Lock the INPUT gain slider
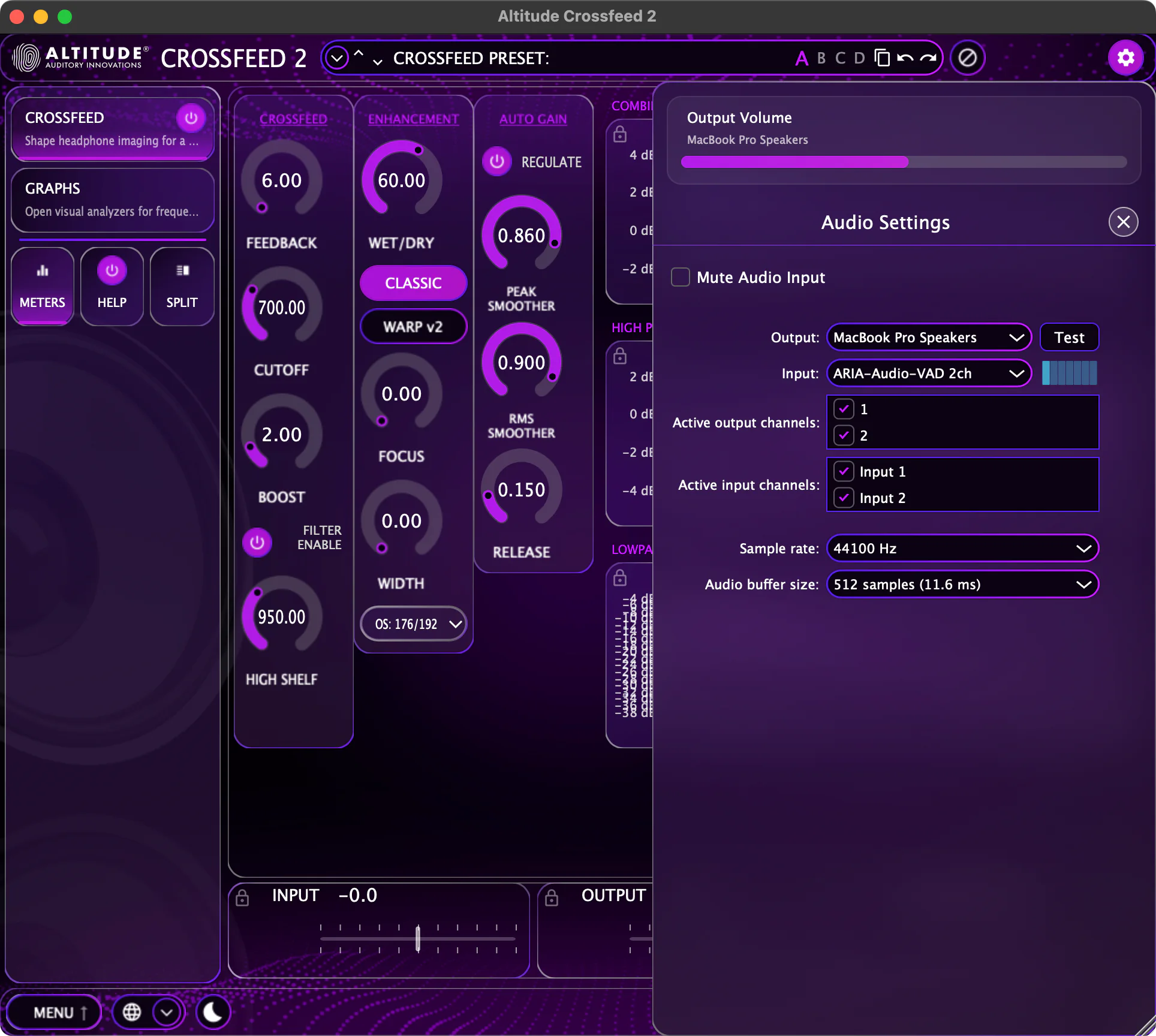Image resolution: width=1156 pixels, height=1036 pixels. 242,898
